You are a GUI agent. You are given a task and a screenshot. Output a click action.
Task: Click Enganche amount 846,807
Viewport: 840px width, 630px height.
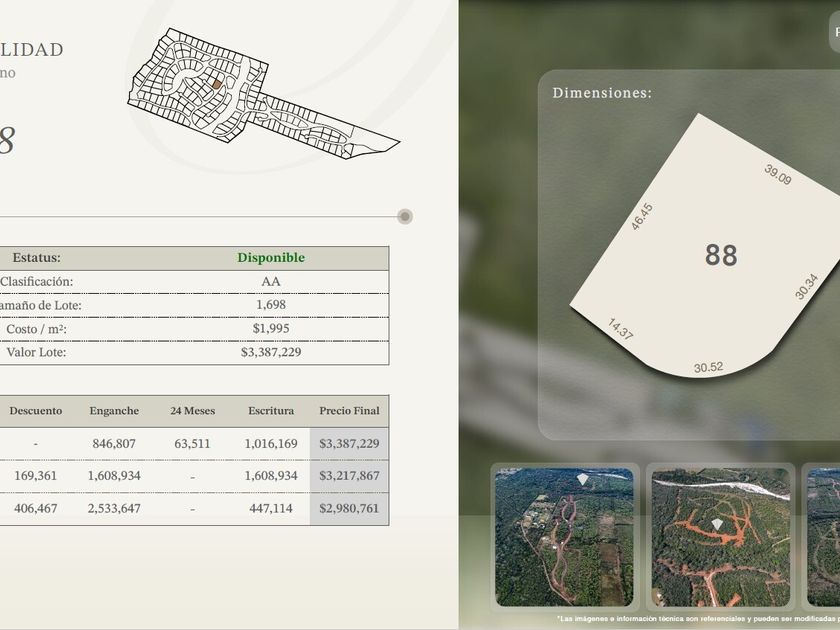pyautogui.click(x=114, y=444)
